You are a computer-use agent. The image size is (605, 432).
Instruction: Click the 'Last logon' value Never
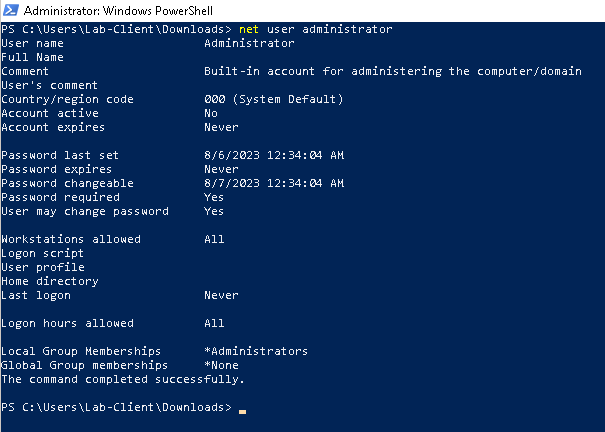pyautogui.click(x=221, y=295)
